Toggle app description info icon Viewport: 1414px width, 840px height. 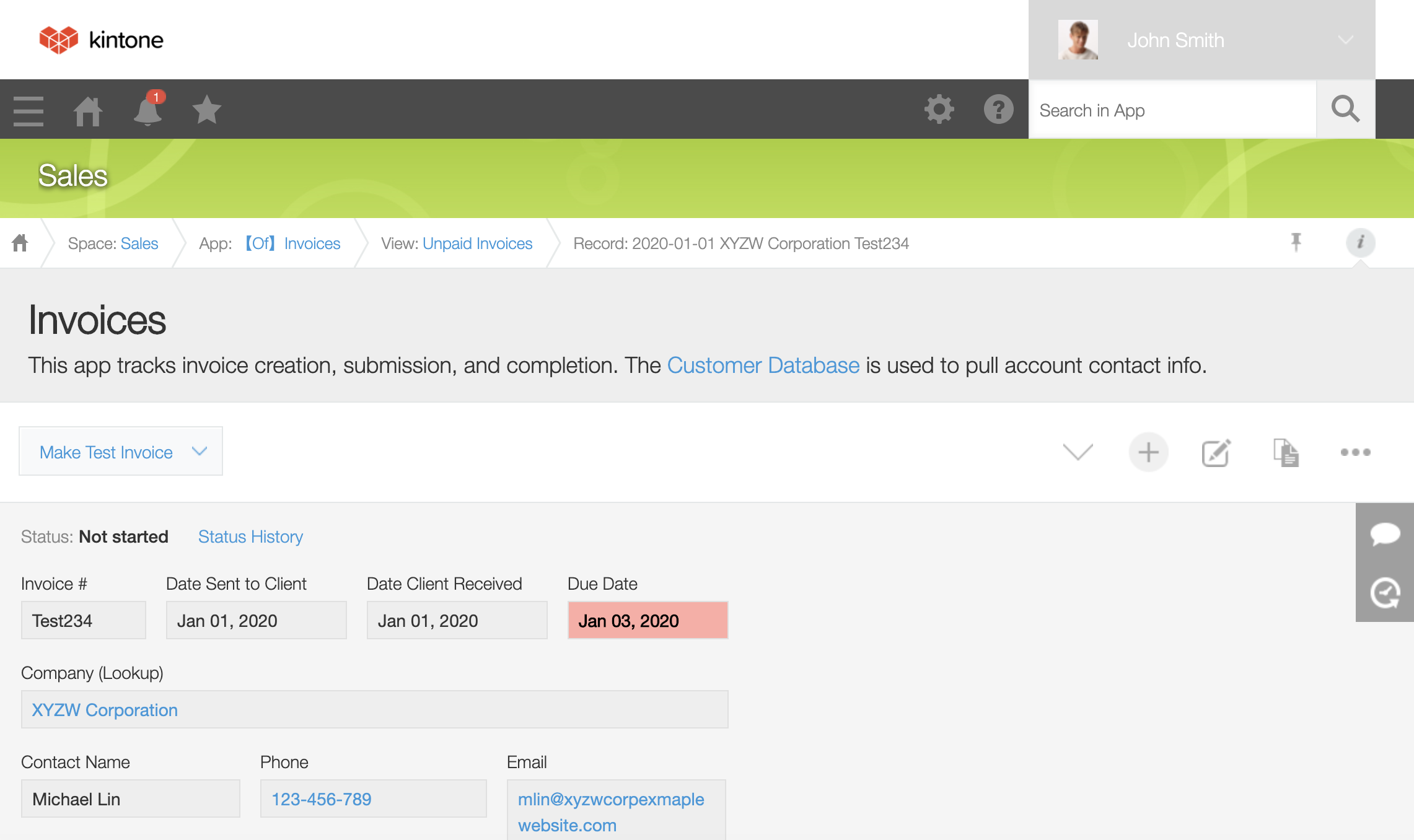pyautogui.click(x=1360, y=242)
